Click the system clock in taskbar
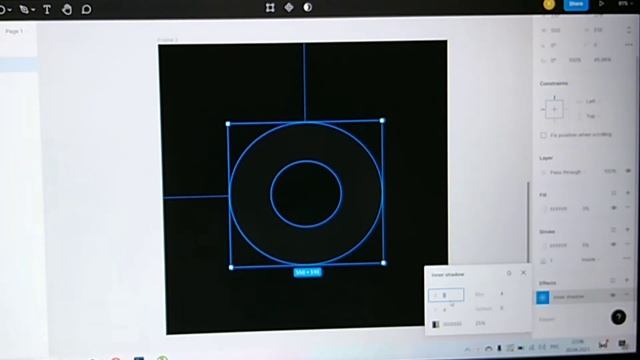This screenshot has width=640, height=360. point(578,346)
